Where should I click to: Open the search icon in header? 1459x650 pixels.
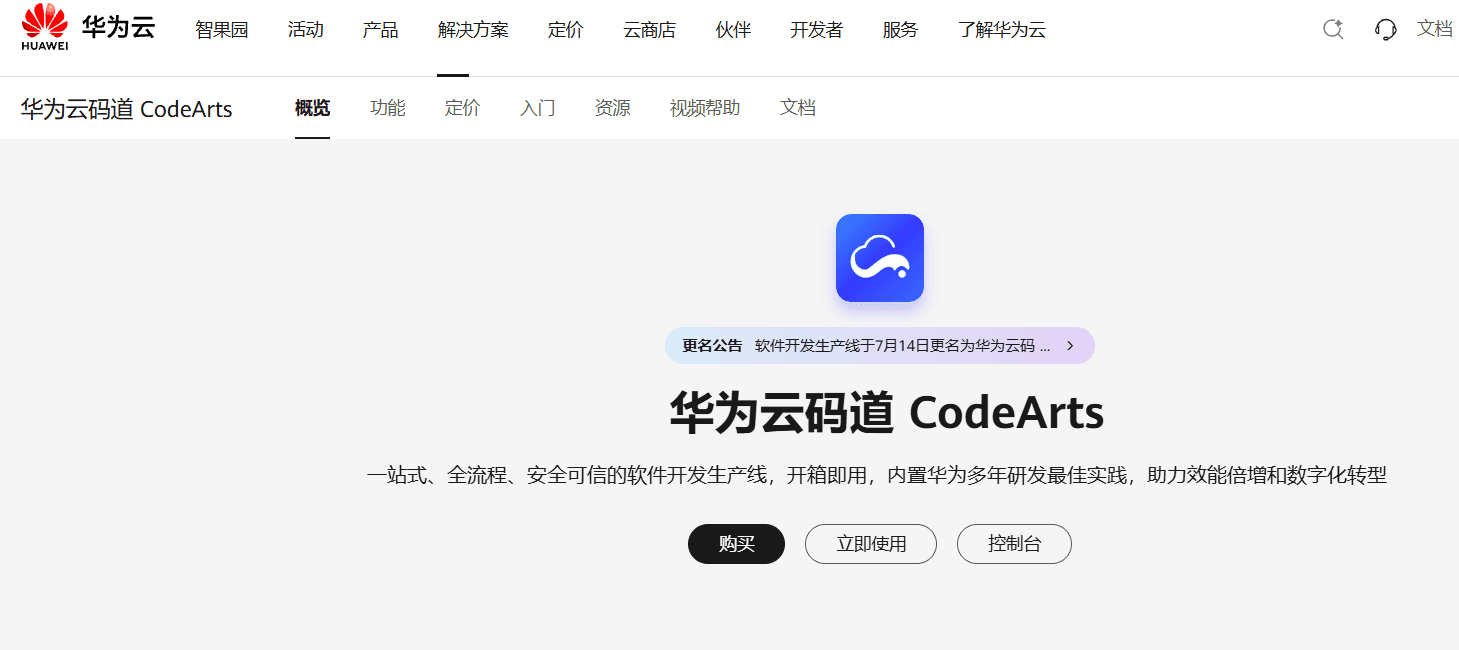(x=1332, y=29)
